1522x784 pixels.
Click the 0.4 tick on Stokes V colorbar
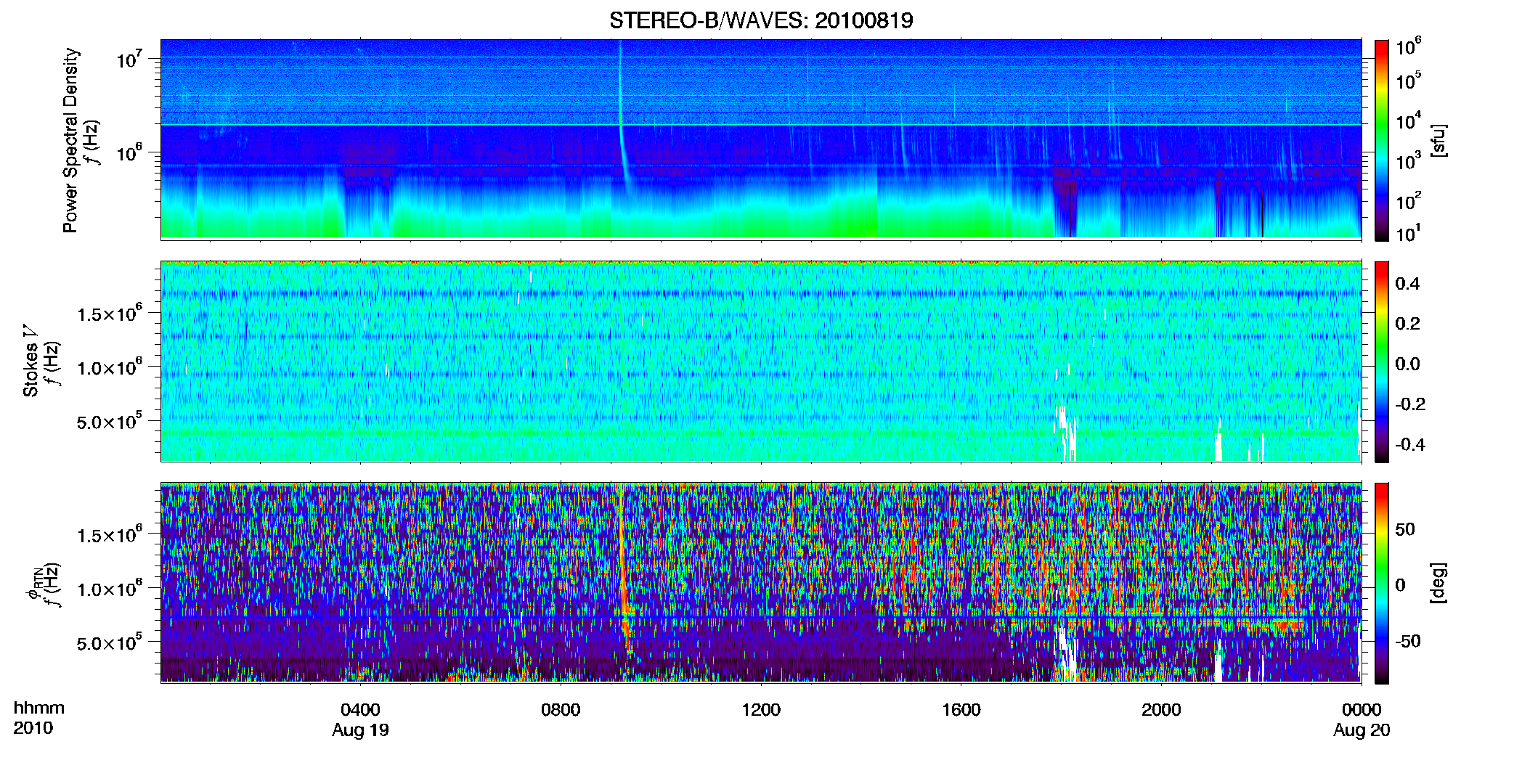click(x=1407, y=284)
